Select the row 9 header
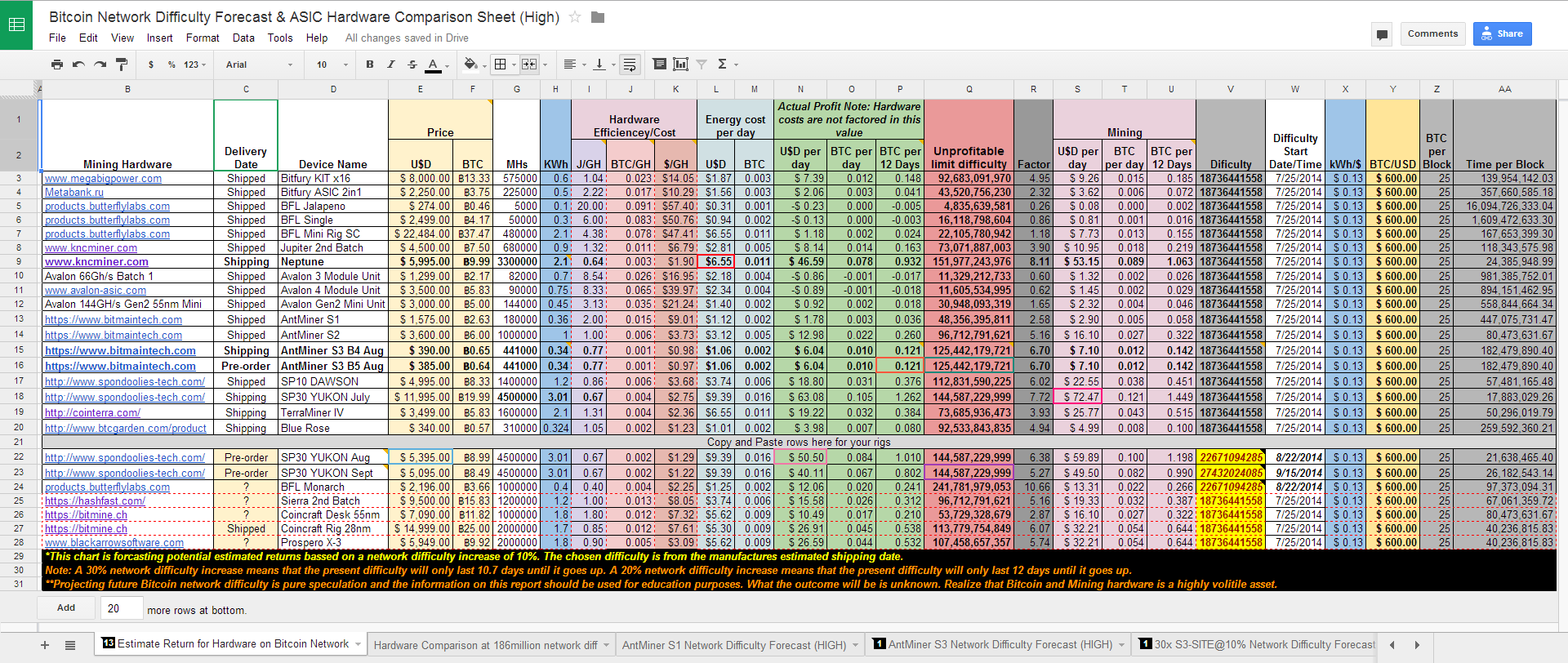Image resolution: width=1568 pixels, height=663 pixels. tap(19, 262)
